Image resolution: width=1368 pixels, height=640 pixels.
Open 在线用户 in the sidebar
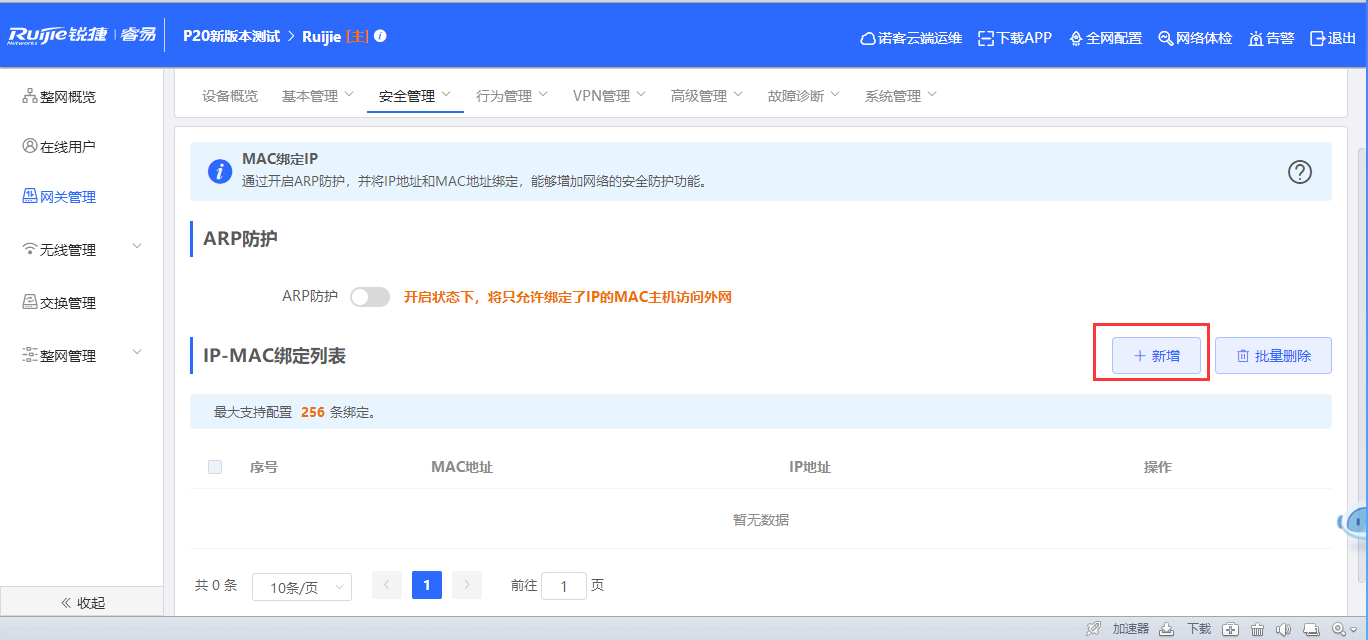click(59, 147)
